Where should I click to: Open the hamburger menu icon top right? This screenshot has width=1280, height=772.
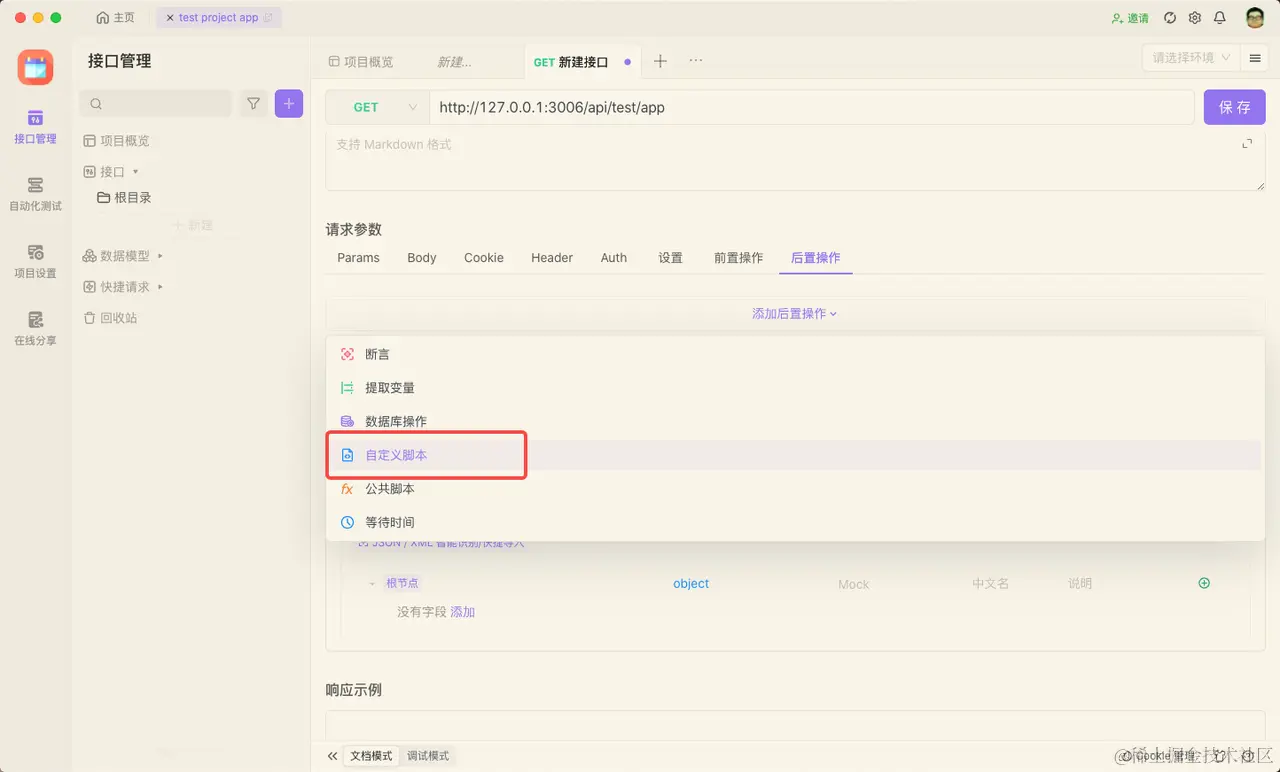[1254, 59]
